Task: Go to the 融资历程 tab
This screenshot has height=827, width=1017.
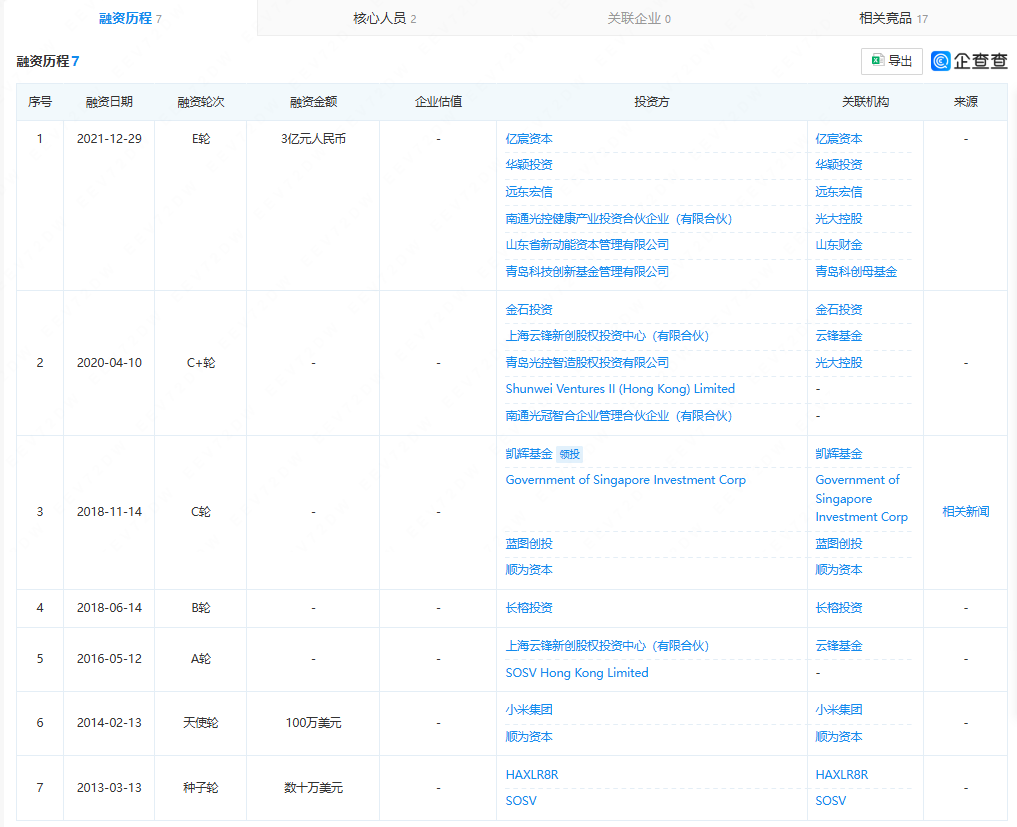Action: [x=131, y=18]
